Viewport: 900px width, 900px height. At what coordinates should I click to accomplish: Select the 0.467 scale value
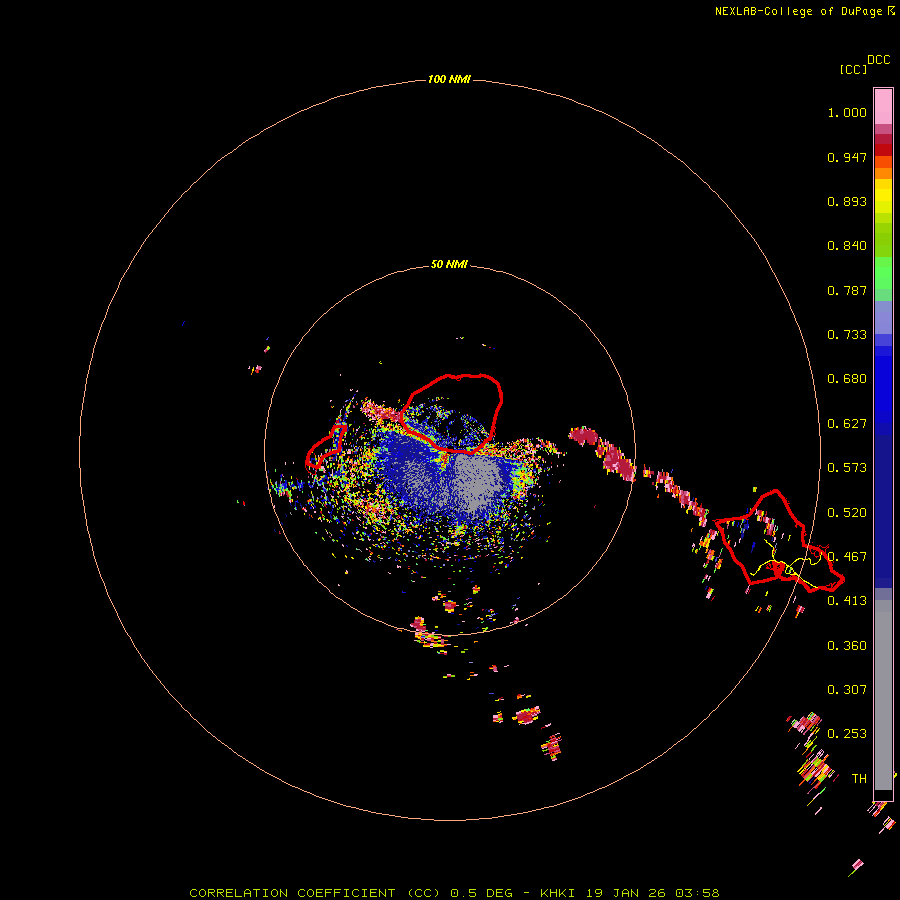(x=847, y=557)
